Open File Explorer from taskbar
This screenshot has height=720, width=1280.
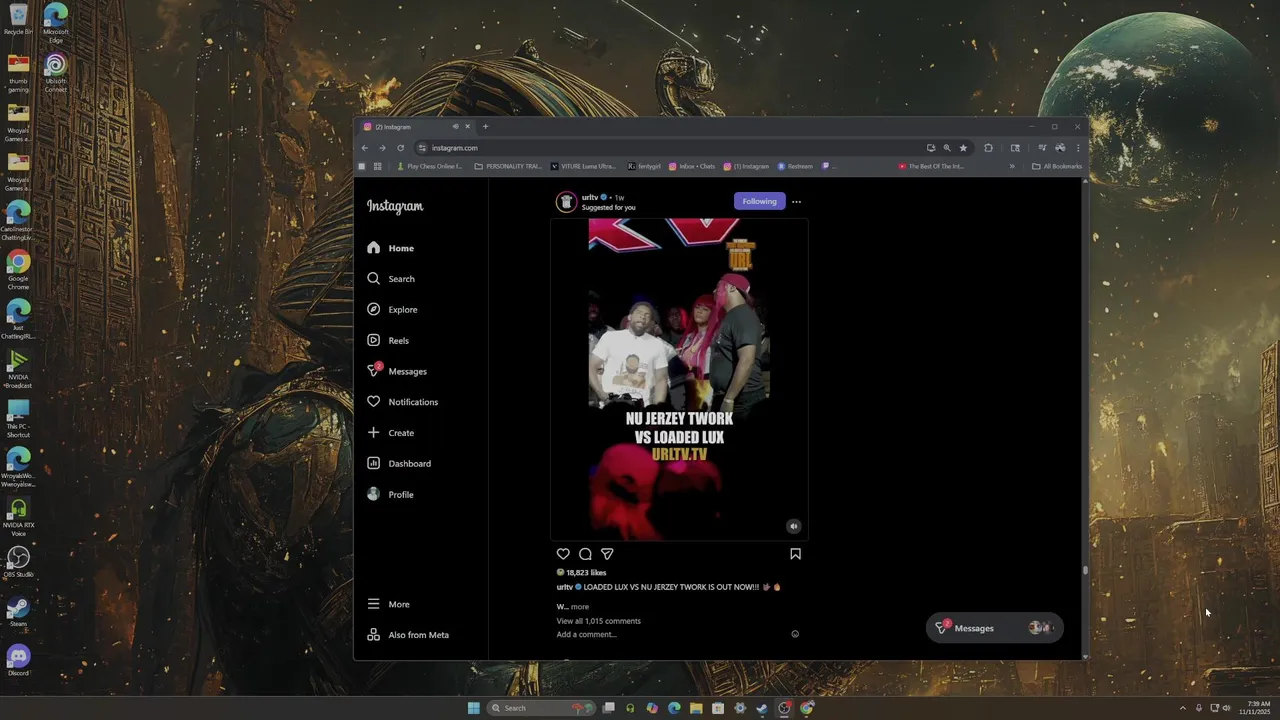[x=696, y=708]
